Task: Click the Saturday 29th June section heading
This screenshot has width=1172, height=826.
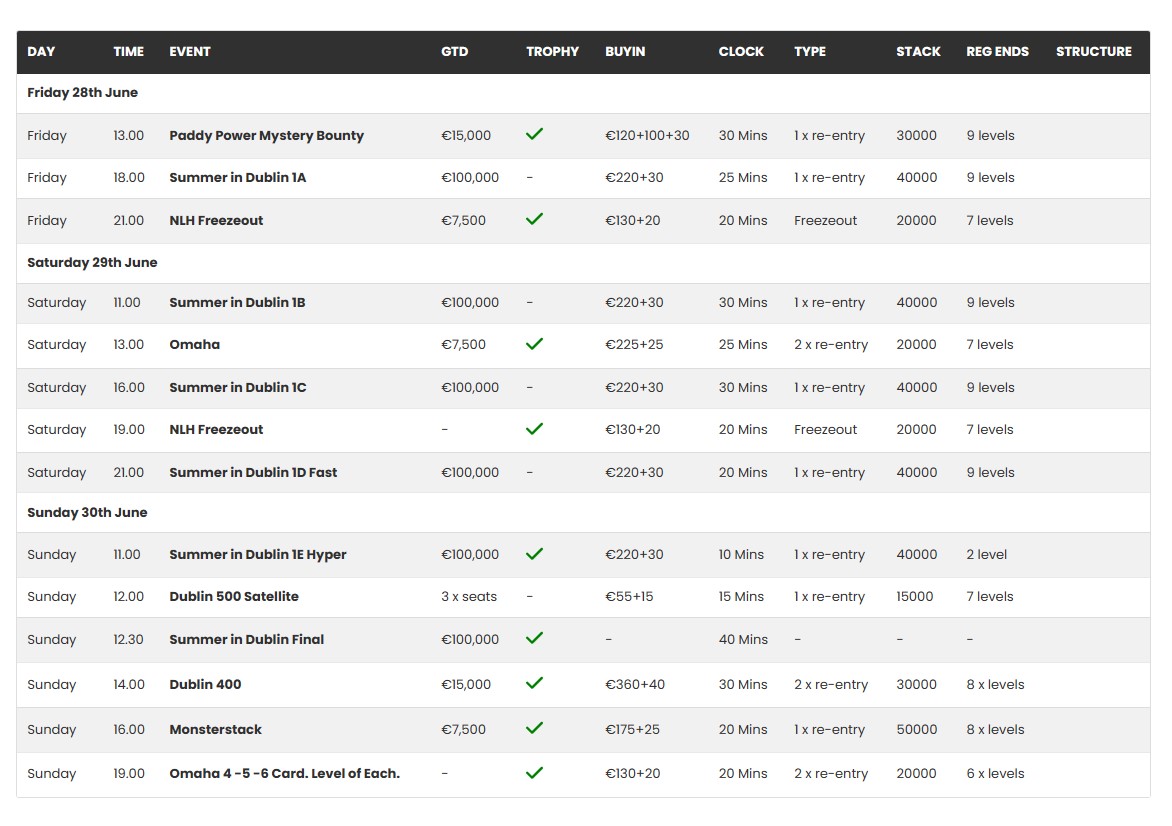Action: [92, 263]
